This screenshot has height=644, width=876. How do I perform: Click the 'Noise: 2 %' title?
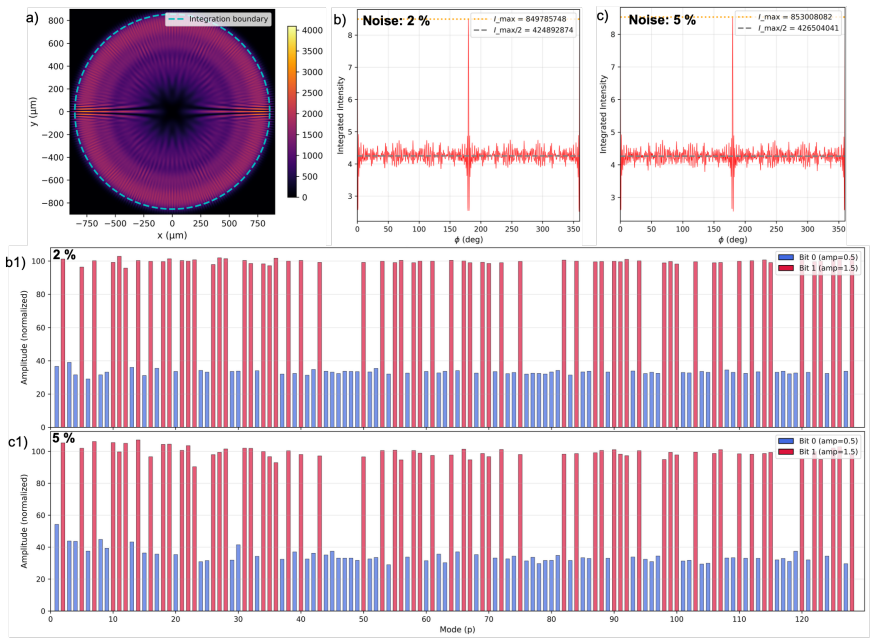coord(396,21)
